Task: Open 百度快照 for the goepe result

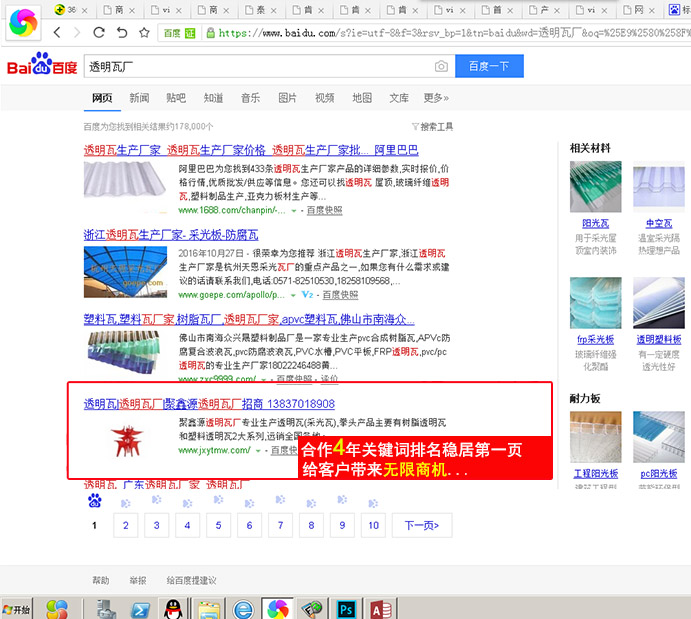Action: [x=340, y=295]
